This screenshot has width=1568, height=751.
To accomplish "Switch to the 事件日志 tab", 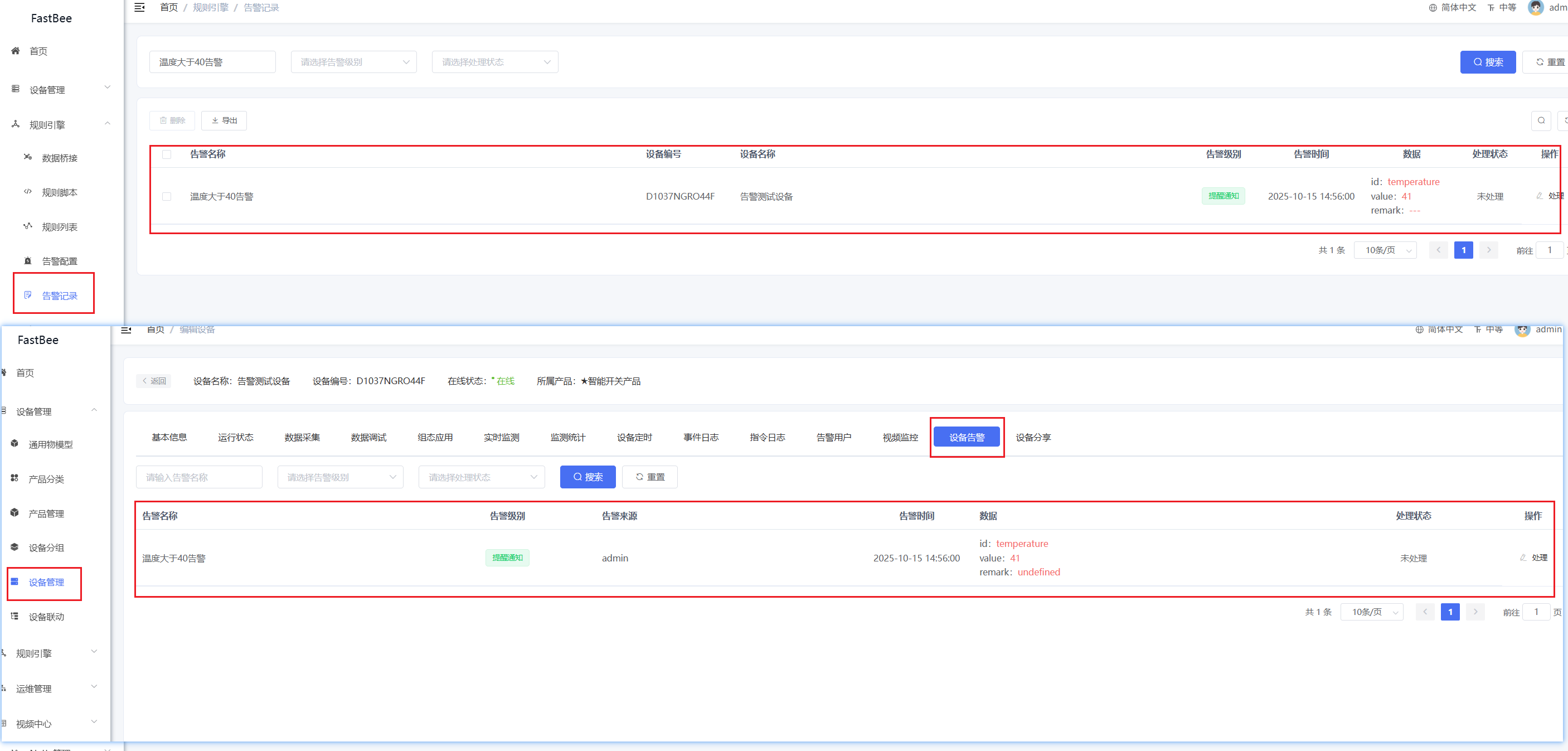I will 701,438.
